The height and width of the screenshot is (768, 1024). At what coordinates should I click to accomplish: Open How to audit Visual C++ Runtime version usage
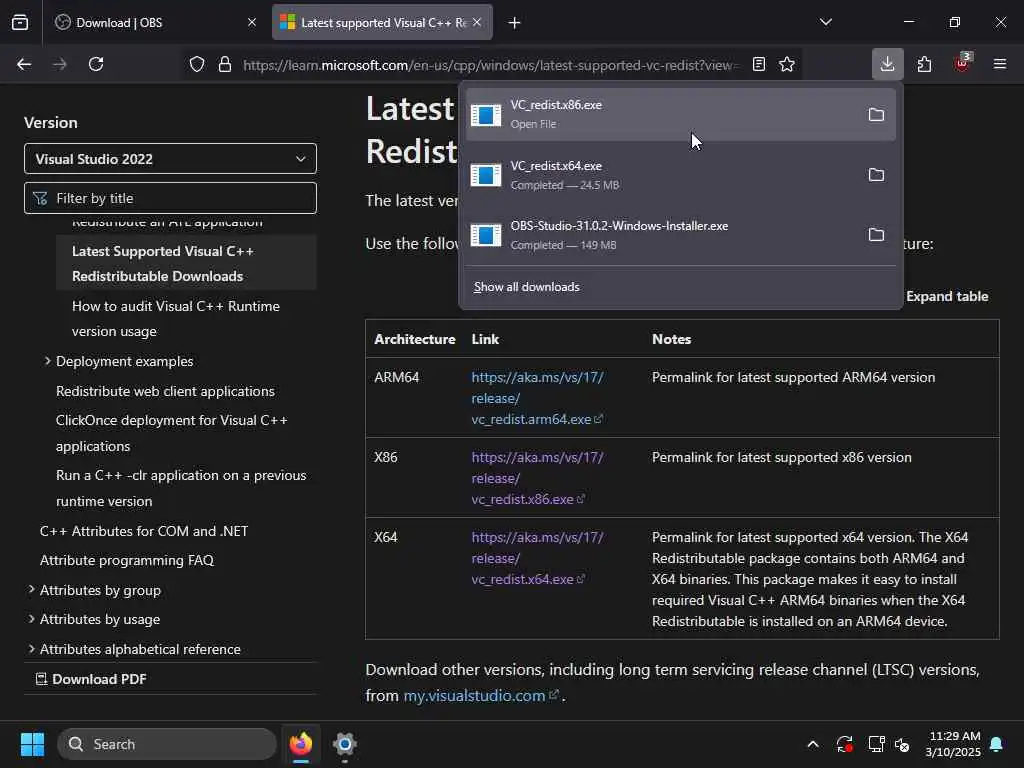(x=176, y=319)
